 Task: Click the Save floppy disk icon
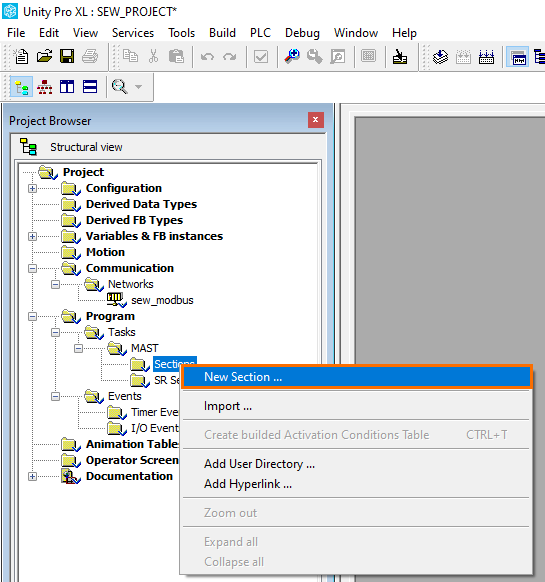pos(67,56)
